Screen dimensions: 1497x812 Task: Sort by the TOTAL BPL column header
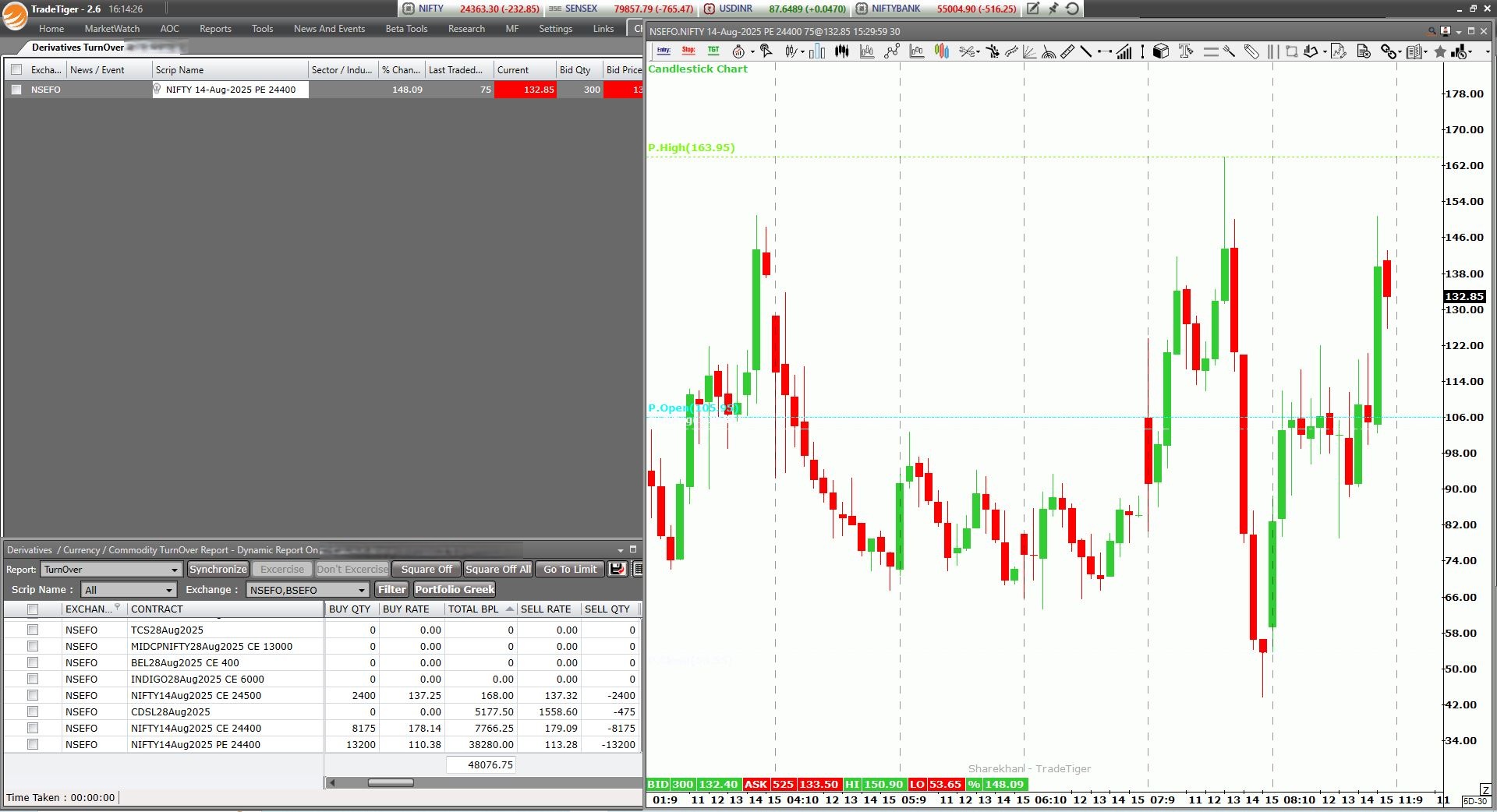(480, 609)
